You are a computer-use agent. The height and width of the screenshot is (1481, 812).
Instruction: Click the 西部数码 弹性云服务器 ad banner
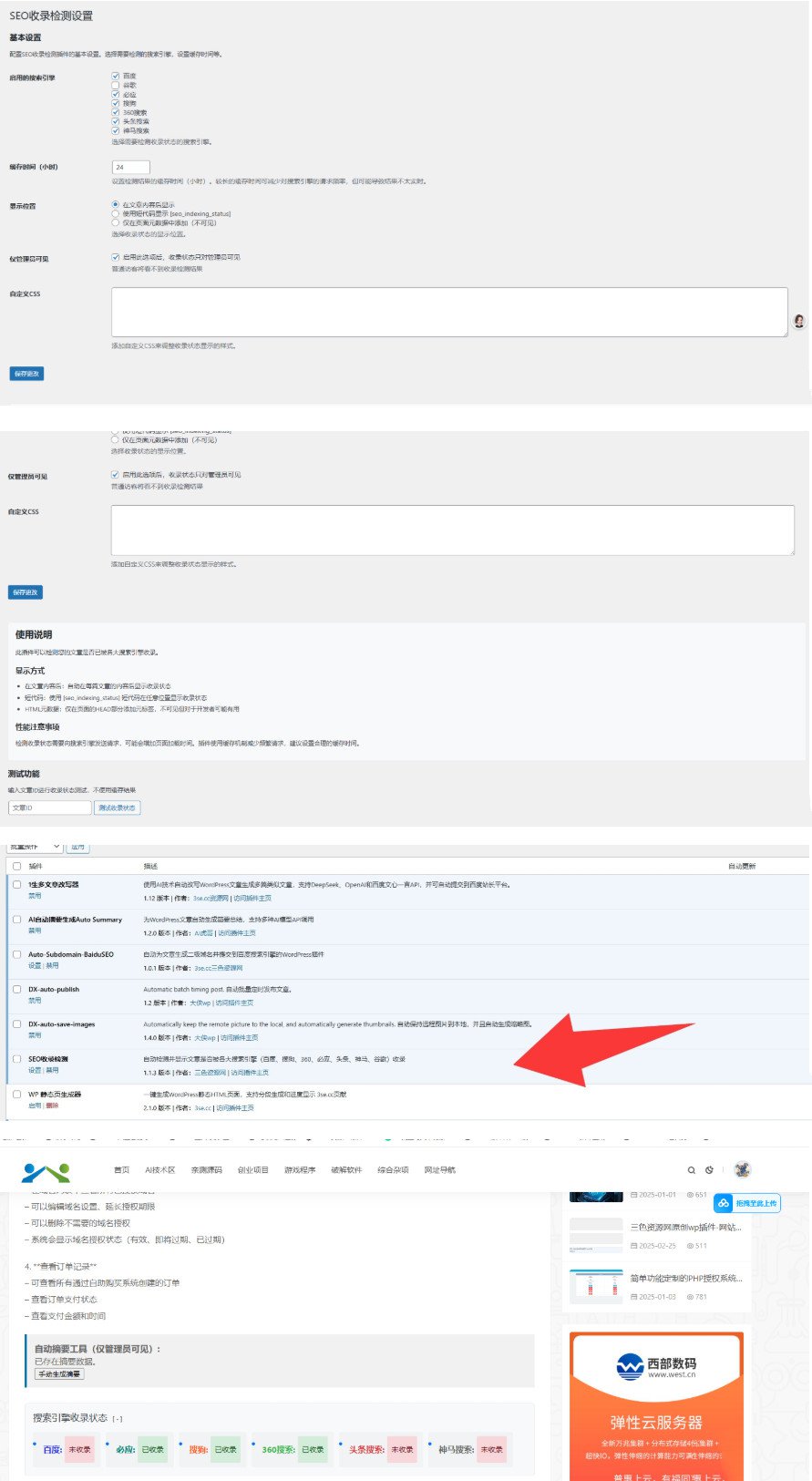click(656, 1406)
